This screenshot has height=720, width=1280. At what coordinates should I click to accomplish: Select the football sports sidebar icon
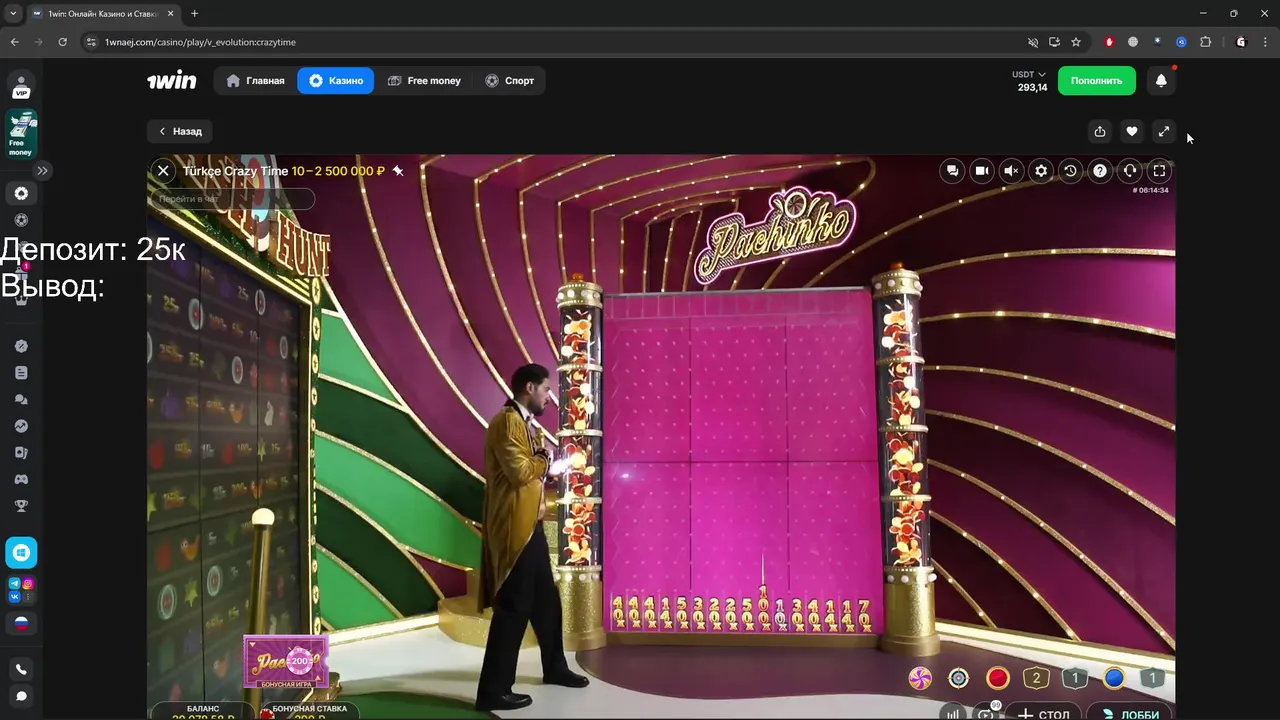pyautogui.click(x=21, y=220)
